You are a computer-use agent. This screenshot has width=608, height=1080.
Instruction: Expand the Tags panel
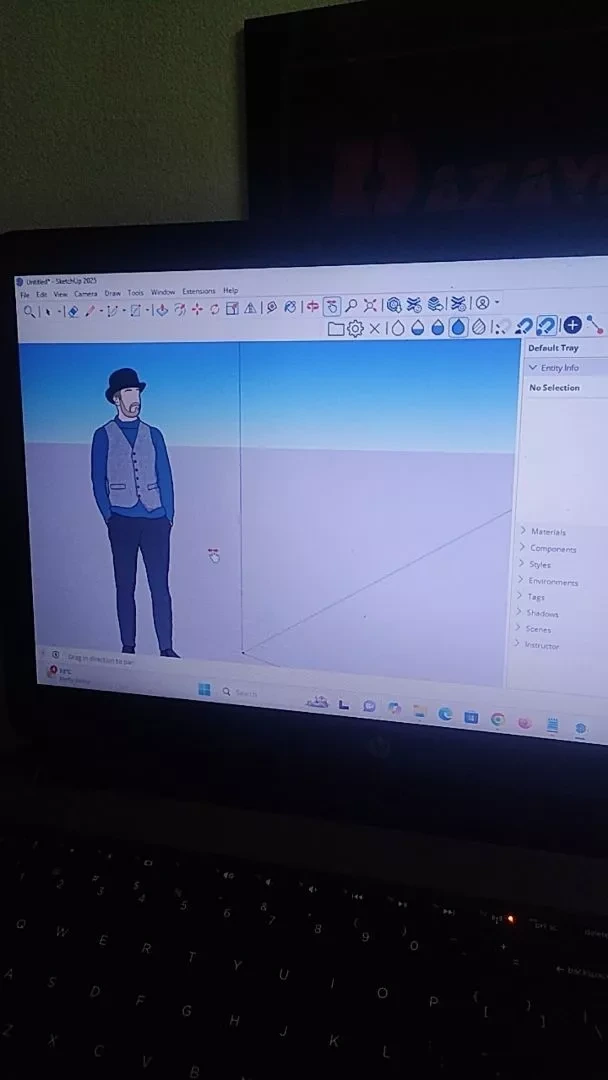[519, 596]
